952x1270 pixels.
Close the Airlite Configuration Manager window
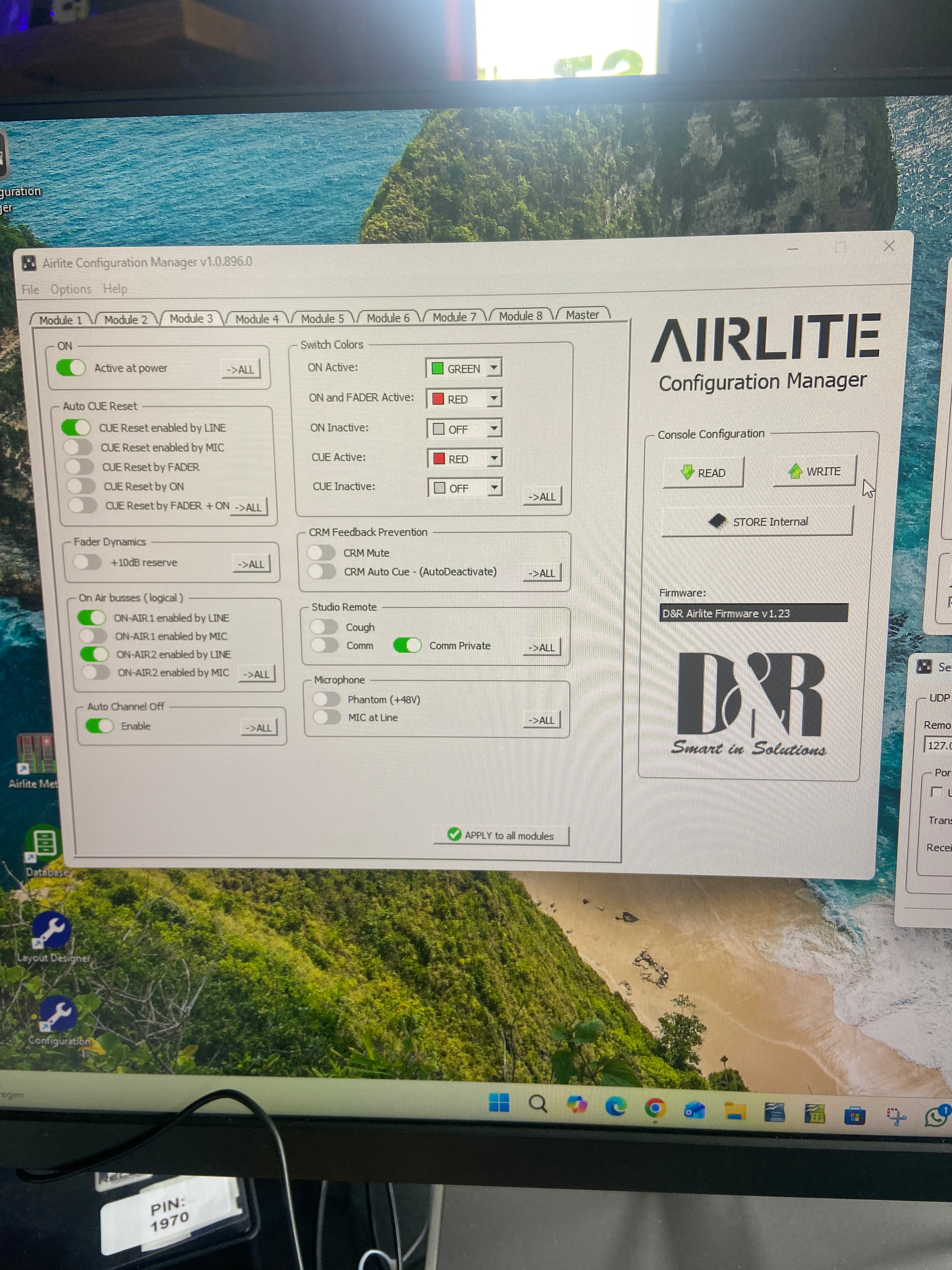click(x=889, y=246)
